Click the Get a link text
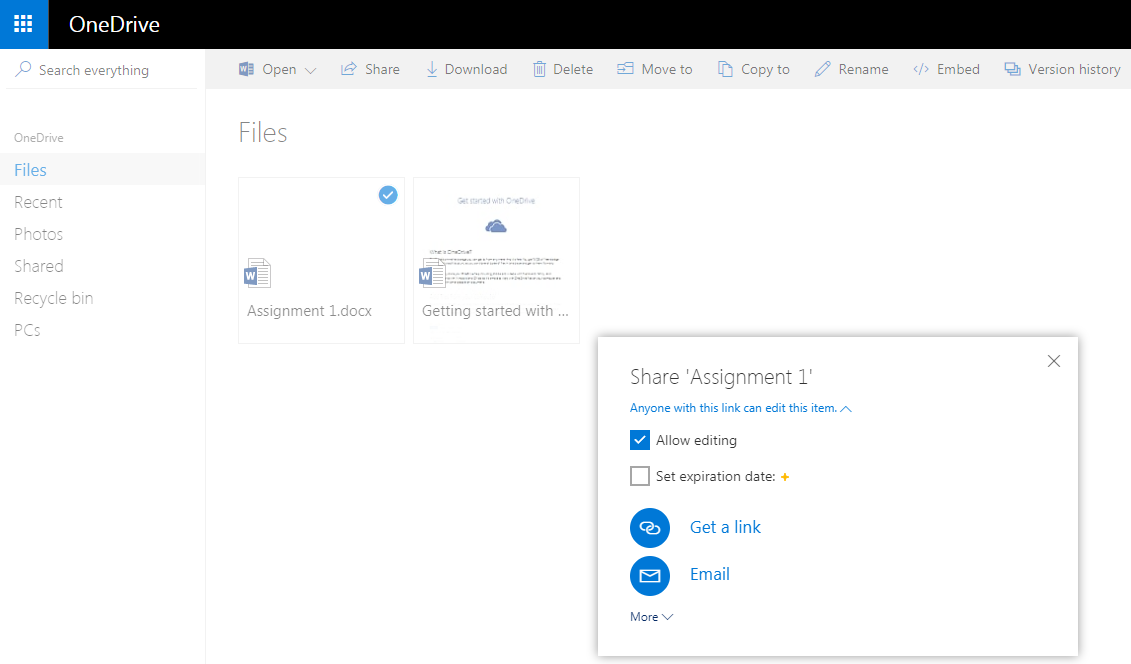 725,527
